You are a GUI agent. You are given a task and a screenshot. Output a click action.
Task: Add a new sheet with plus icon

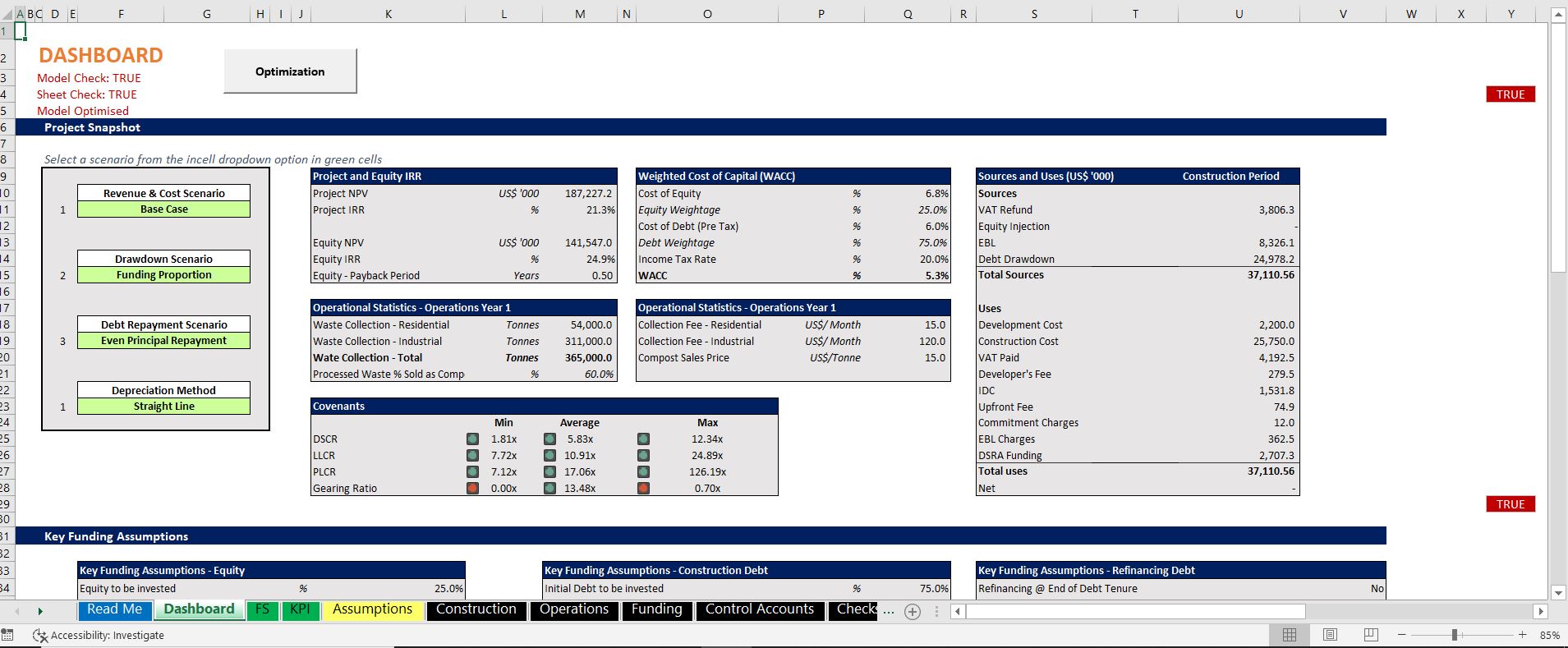[912, 611]
